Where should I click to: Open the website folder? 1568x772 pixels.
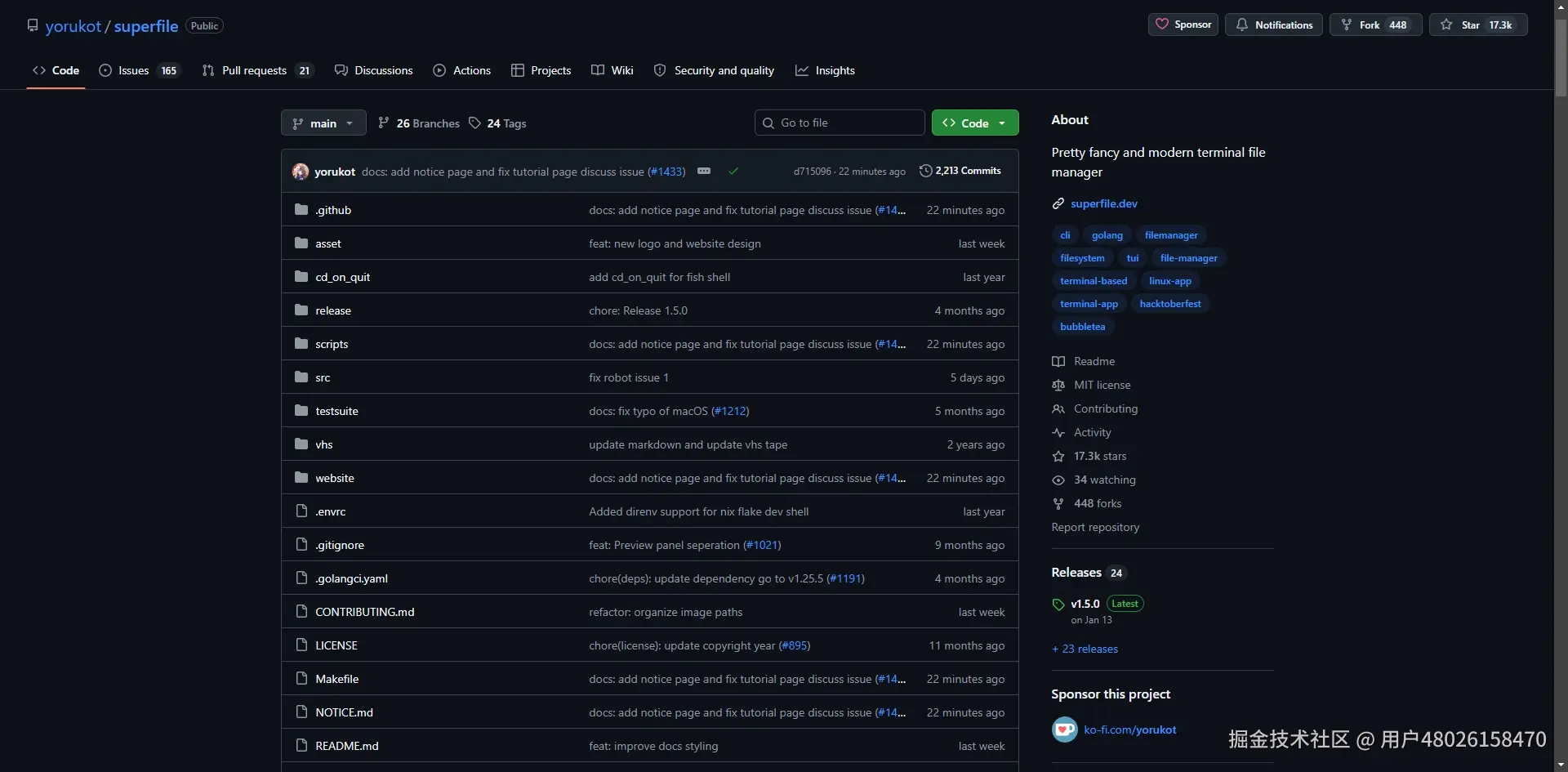click(x=335, y=478)
